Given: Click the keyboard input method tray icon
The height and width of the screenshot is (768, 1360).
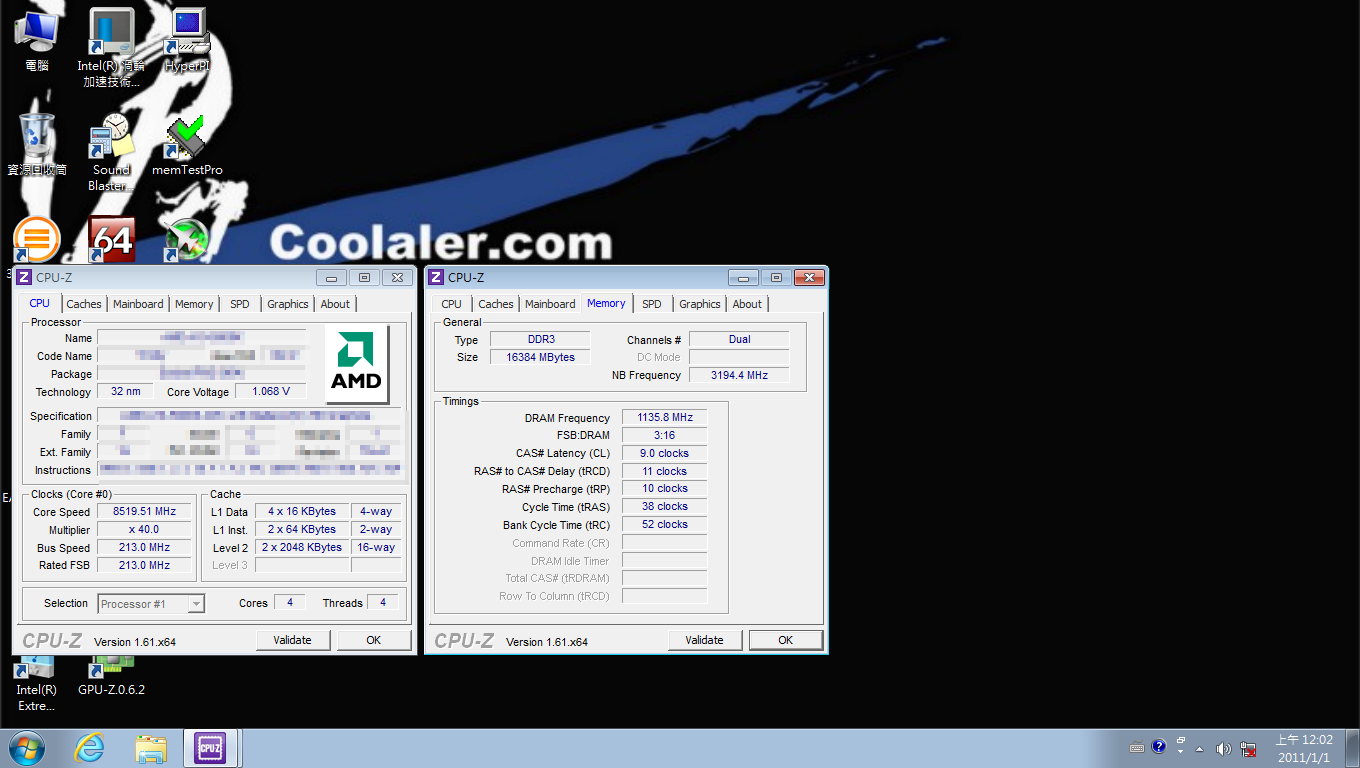Looking at the screenshot, I should point(1137,748).
